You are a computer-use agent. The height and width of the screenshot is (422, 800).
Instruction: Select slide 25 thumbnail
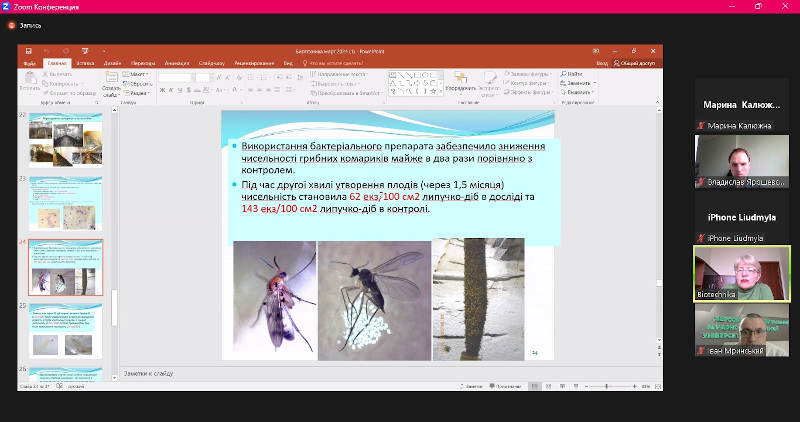pyautogui.click(x=65, y=331)
